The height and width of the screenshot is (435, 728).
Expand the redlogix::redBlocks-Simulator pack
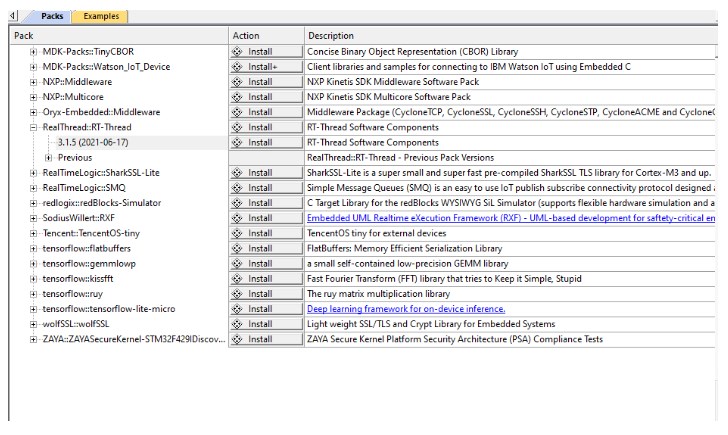click(33, 203)
